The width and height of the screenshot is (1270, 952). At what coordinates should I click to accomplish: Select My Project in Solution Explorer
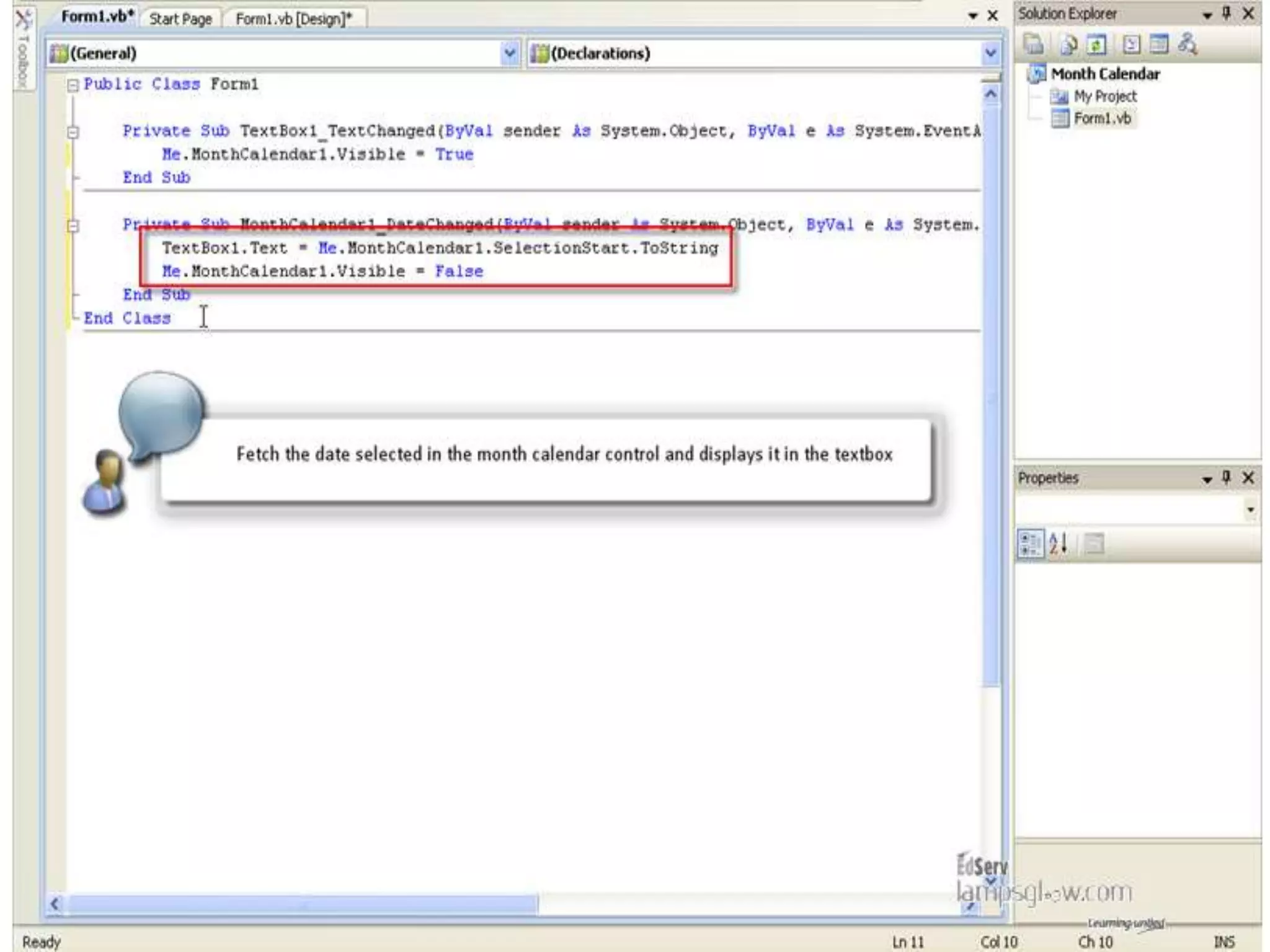click(1104, 96)
